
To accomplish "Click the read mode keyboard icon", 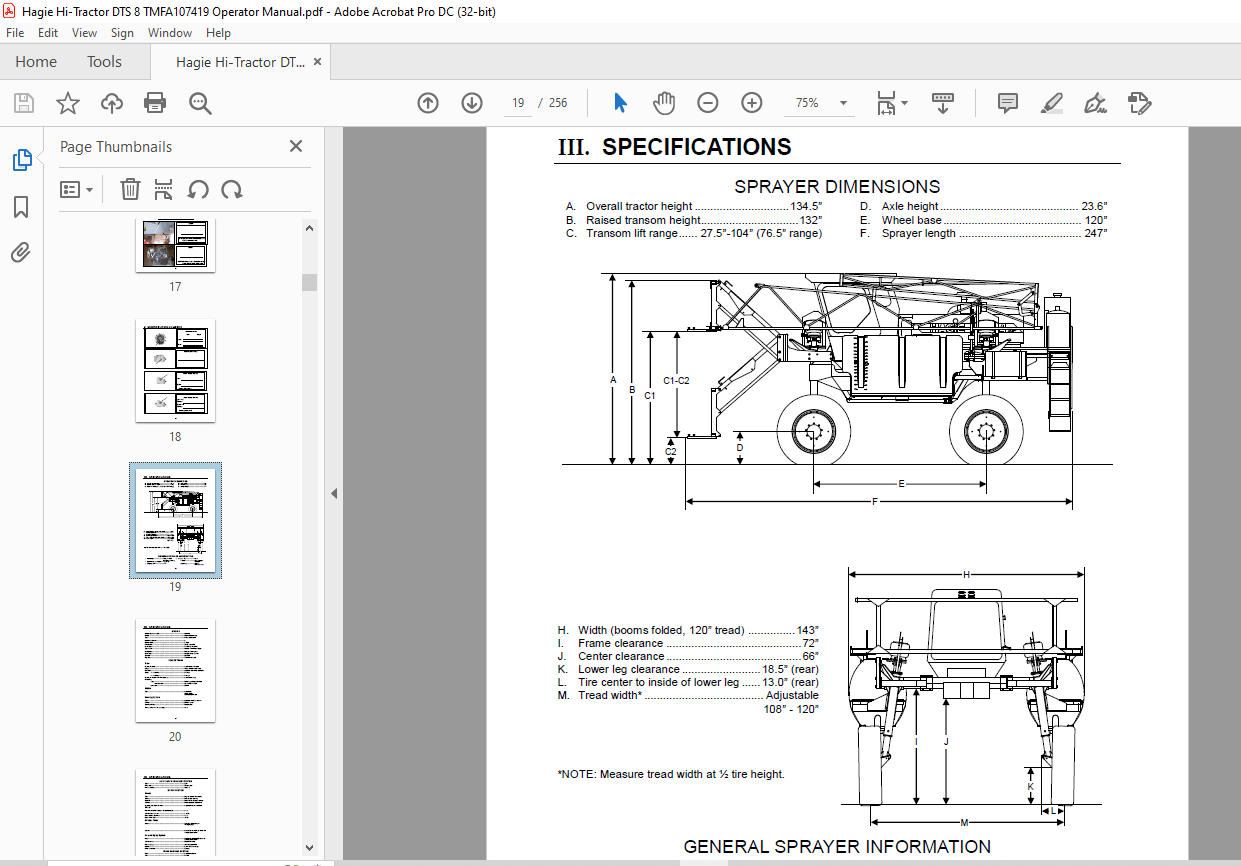I will pyautogui.click(x=943, y=103).
